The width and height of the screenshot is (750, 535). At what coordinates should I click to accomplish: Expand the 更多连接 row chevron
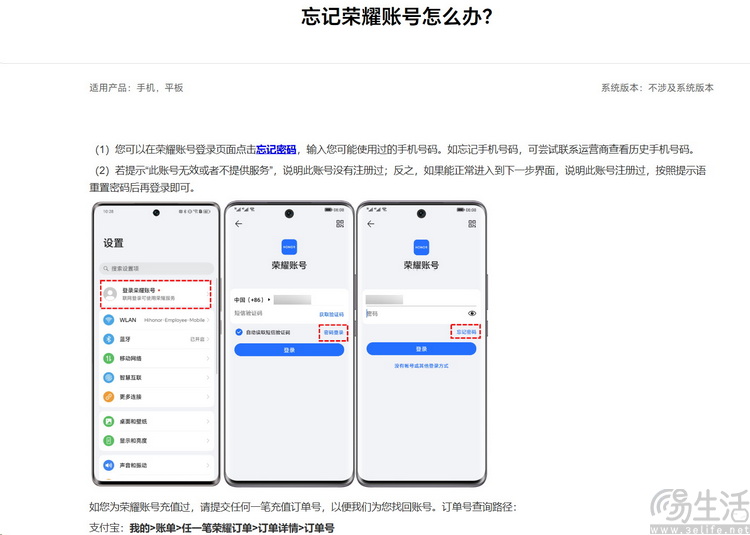(208, 396)
